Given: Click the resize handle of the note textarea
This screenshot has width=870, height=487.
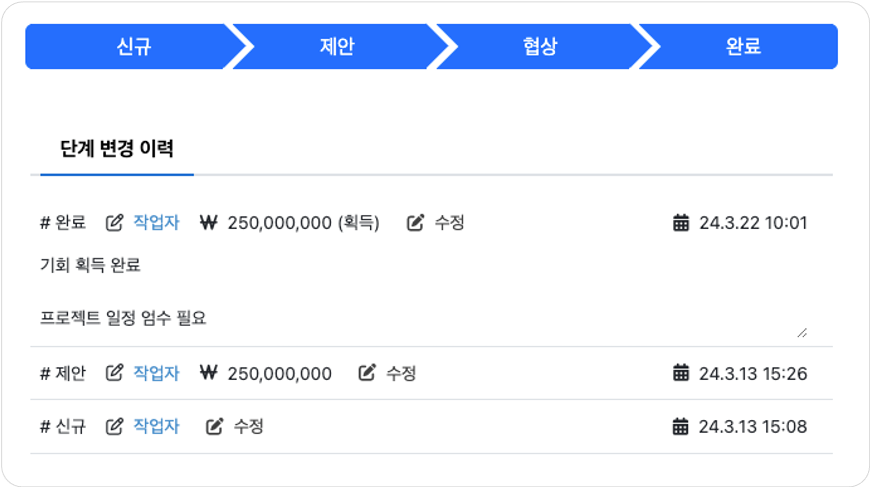Looking at the screenshot, I should click(x=802, y=333).
